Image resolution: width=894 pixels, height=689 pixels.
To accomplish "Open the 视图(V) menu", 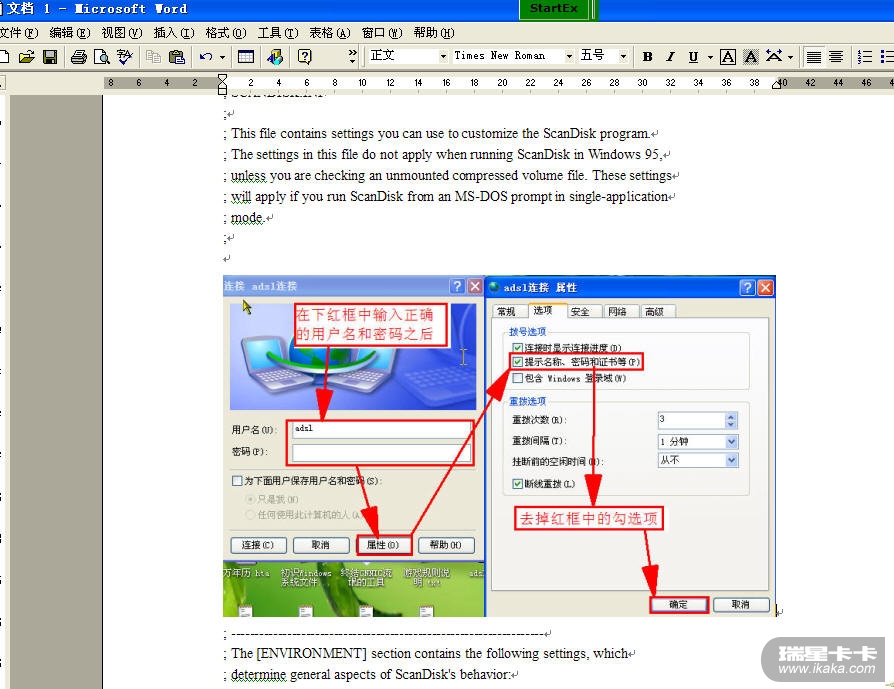I will [x=121, y=33].
